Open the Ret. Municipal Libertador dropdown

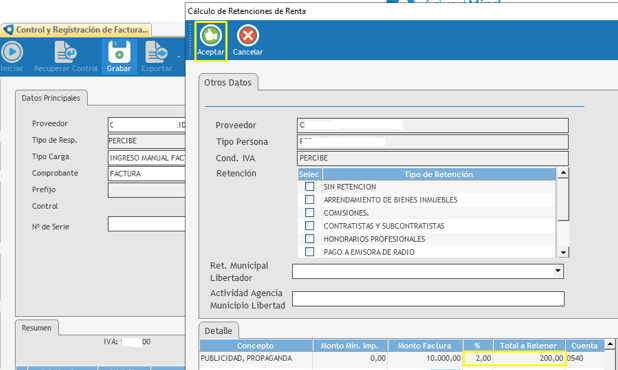[x=557, y=271]
